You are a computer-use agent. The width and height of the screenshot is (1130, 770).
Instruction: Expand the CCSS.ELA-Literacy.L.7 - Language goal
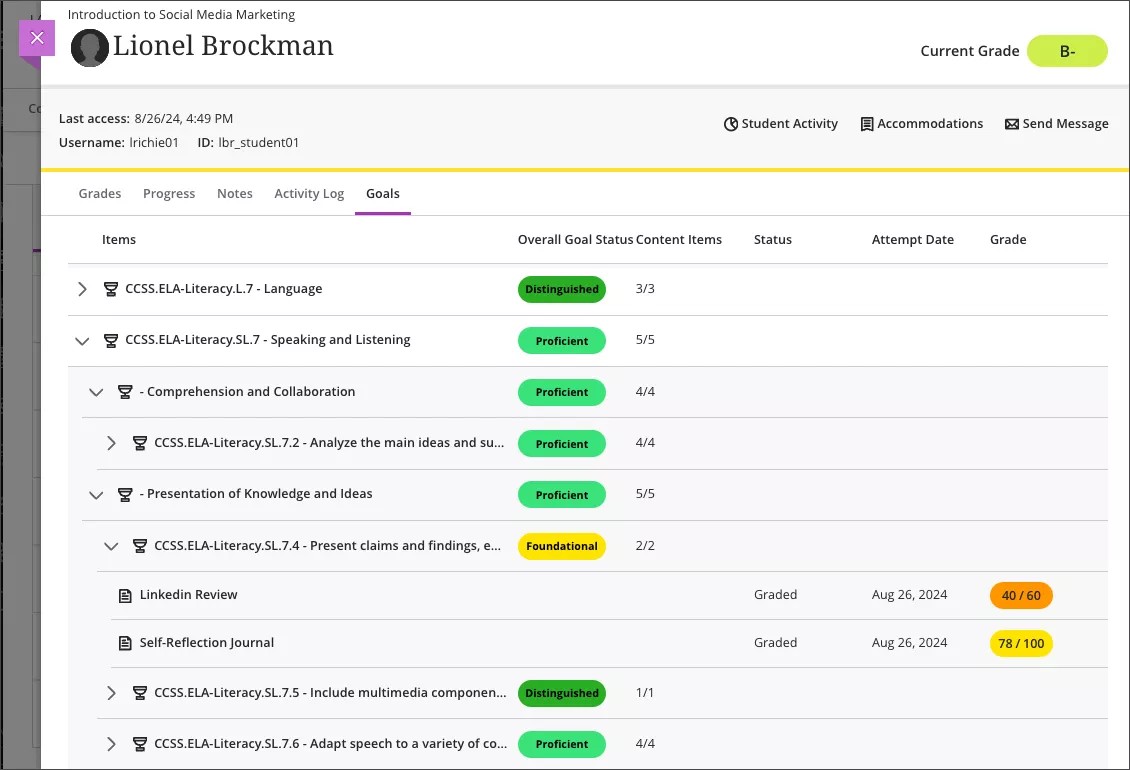click(x=83, y=289)
